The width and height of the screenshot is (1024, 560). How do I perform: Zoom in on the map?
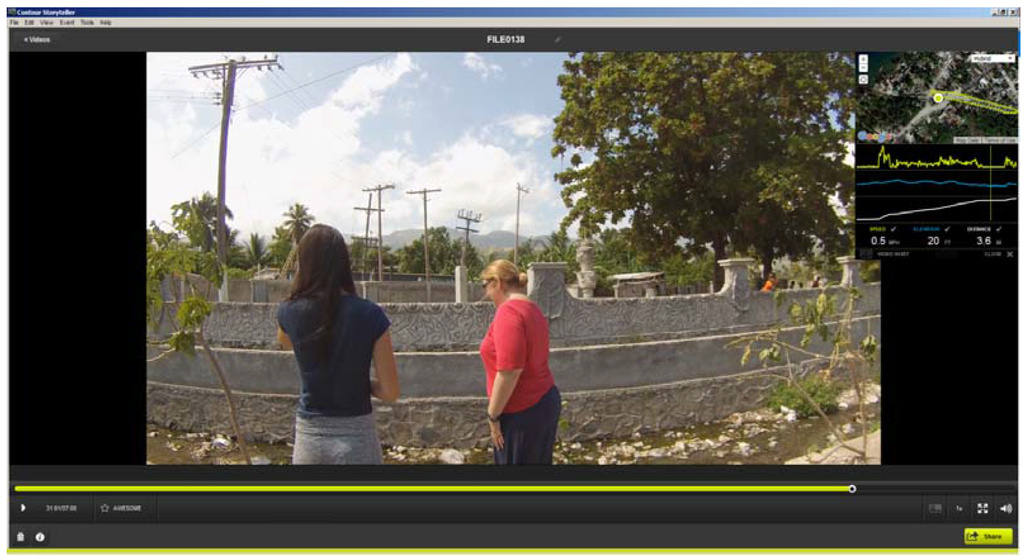863,59
